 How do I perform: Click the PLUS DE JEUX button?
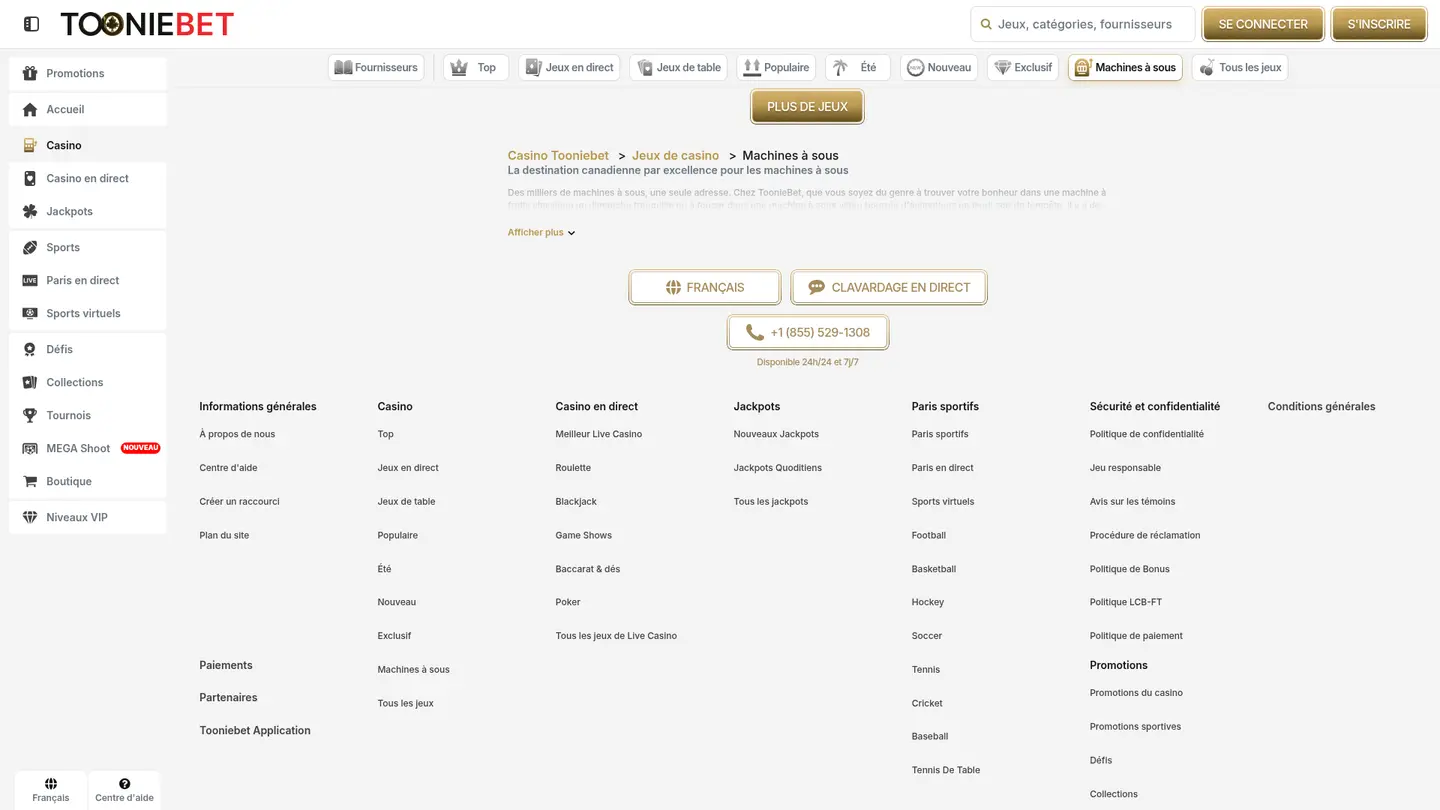[x=807, y=106]
